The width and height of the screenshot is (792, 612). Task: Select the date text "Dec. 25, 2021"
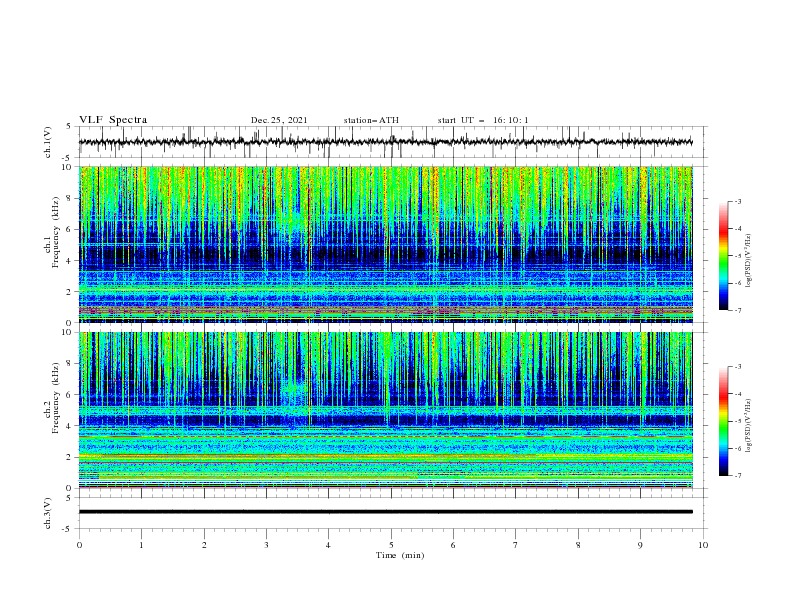pyautogui.click(x=279, y=120)
